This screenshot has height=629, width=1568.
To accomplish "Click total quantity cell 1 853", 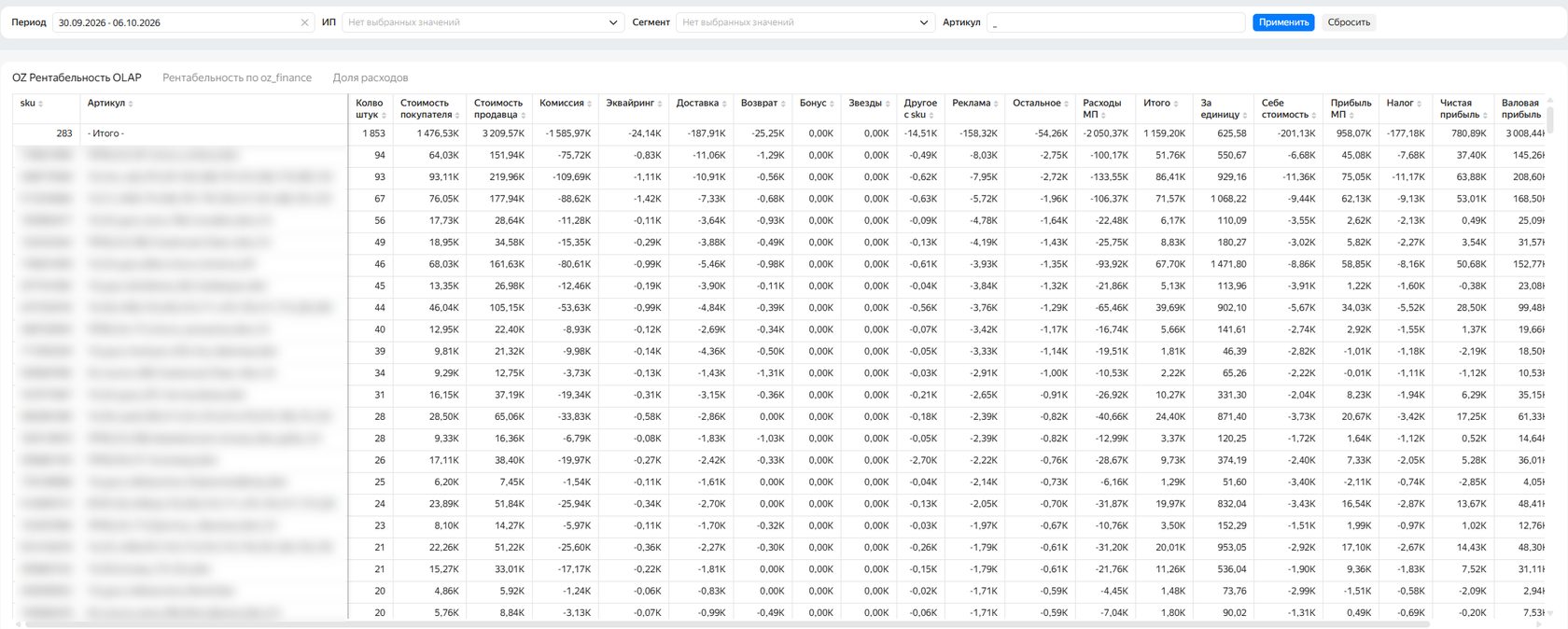I will (373, 133).
